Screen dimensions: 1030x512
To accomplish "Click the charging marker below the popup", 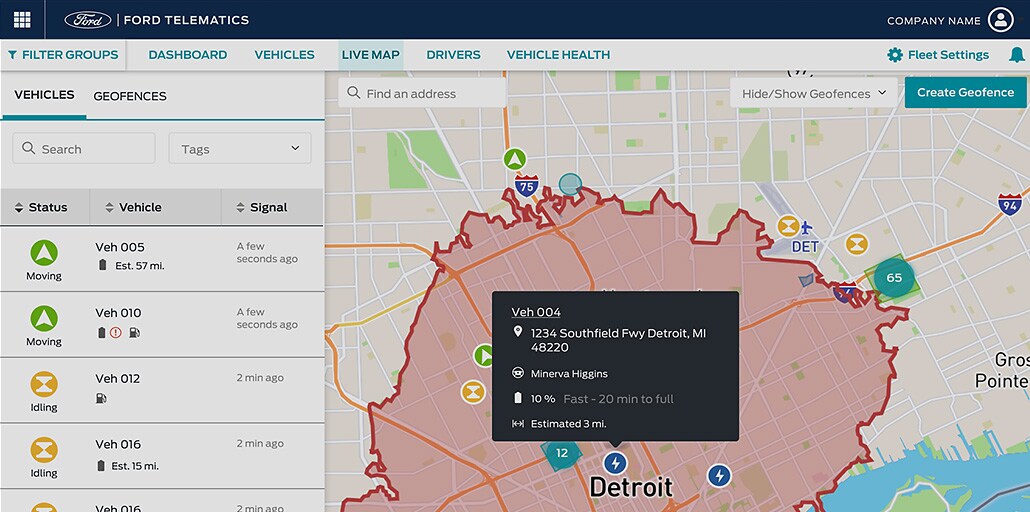I will click(615, 463).
